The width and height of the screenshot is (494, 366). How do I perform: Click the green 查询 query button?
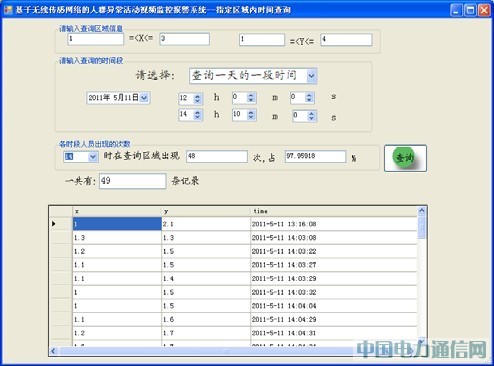pos(405,158)
